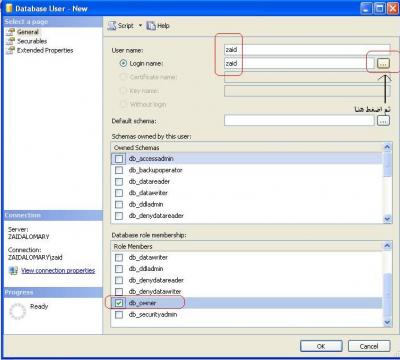The width and height of the screenshot is (400, 360).
Task: Check db_denydatareader in Owned Schemas
Action: (119, 216)
